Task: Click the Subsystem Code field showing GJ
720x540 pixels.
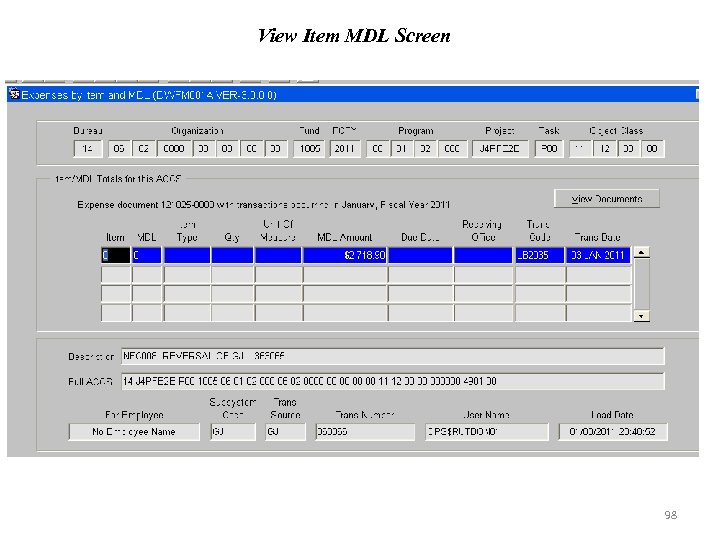Action: (233, 432)
